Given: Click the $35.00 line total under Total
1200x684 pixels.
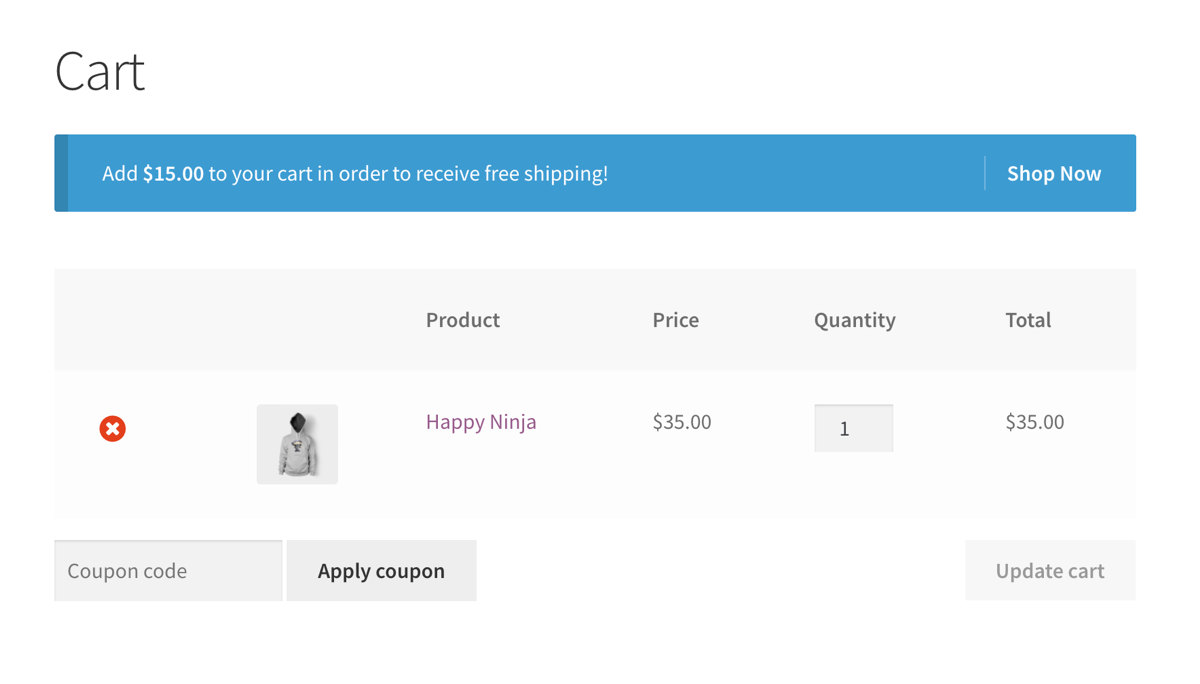Looking at the screenshot, I should 1035,422.
